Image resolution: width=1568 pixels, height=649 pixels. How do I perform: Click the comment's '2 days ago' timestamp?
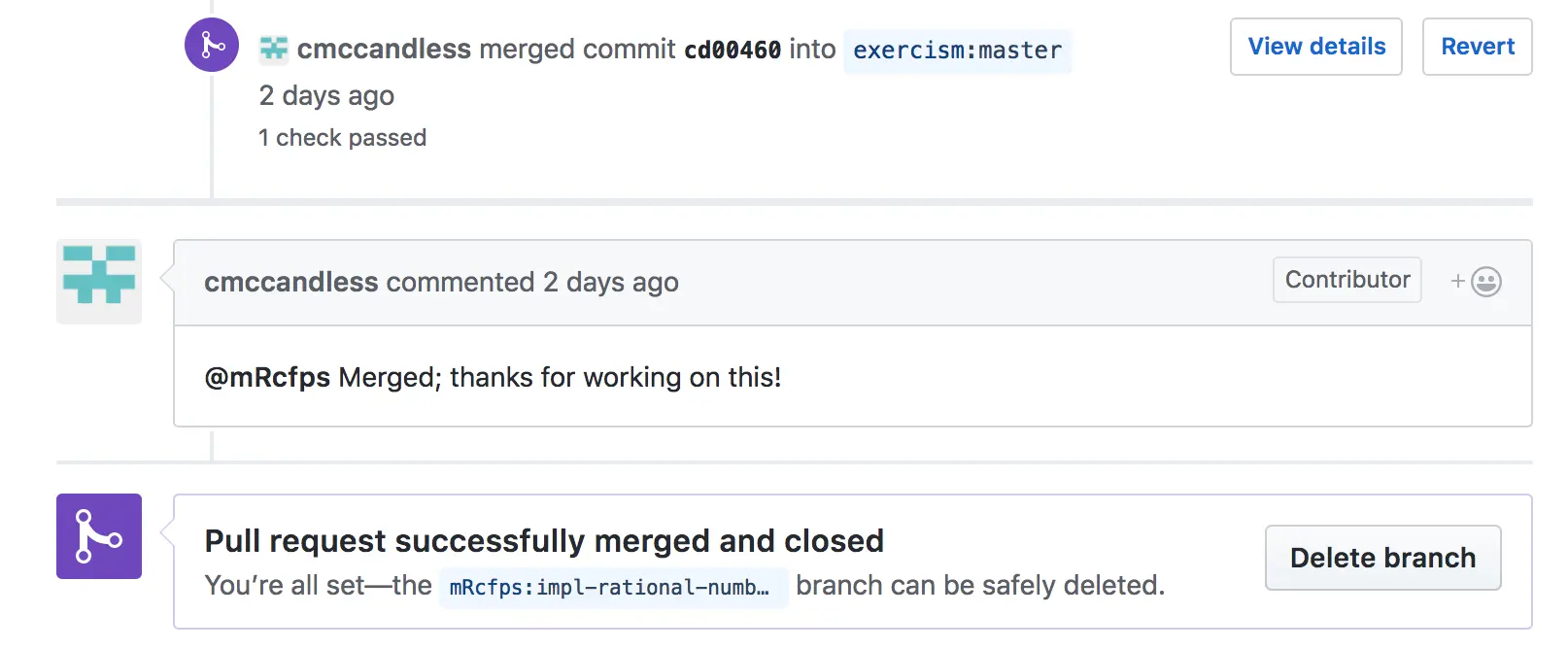(x=610, y=282)
